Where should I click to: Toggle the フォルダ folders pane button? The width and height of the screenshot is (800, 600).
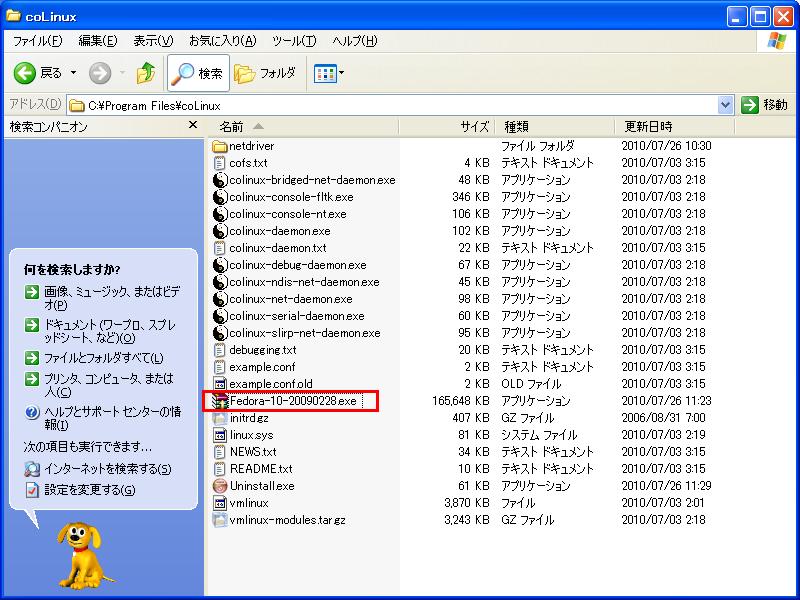[x=265, y=73]
